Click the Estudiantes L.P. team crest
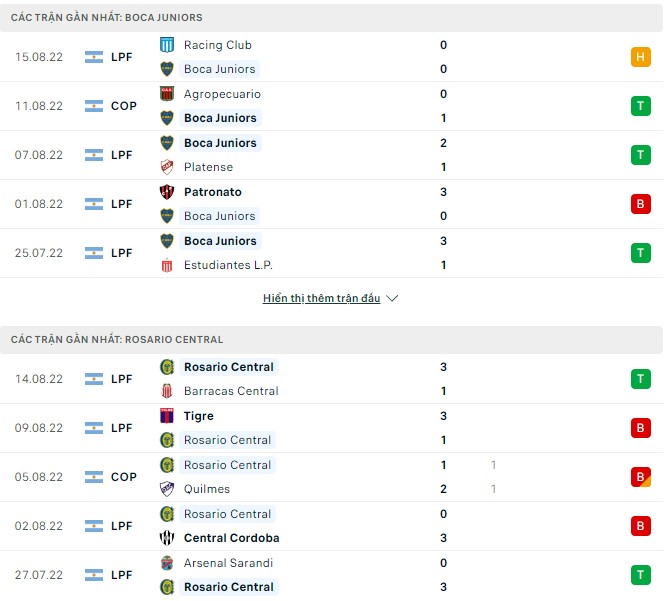 click(x=167, y=265)
